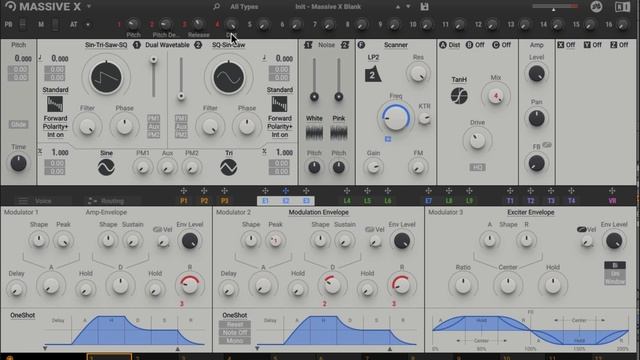Viewport: 640px width, 360px height.
Task: Click the Mono button in Modulator 2
Action: click(235, 340)
